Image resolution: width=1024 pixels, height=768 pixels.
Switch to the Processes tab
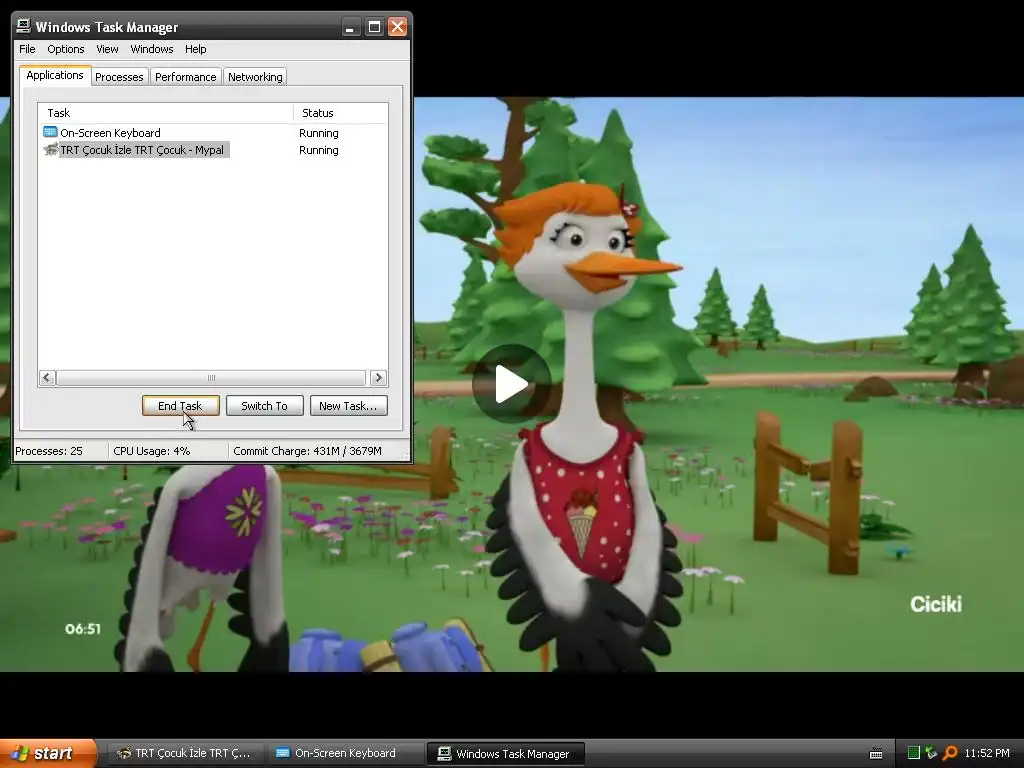[x=119, y=77]
